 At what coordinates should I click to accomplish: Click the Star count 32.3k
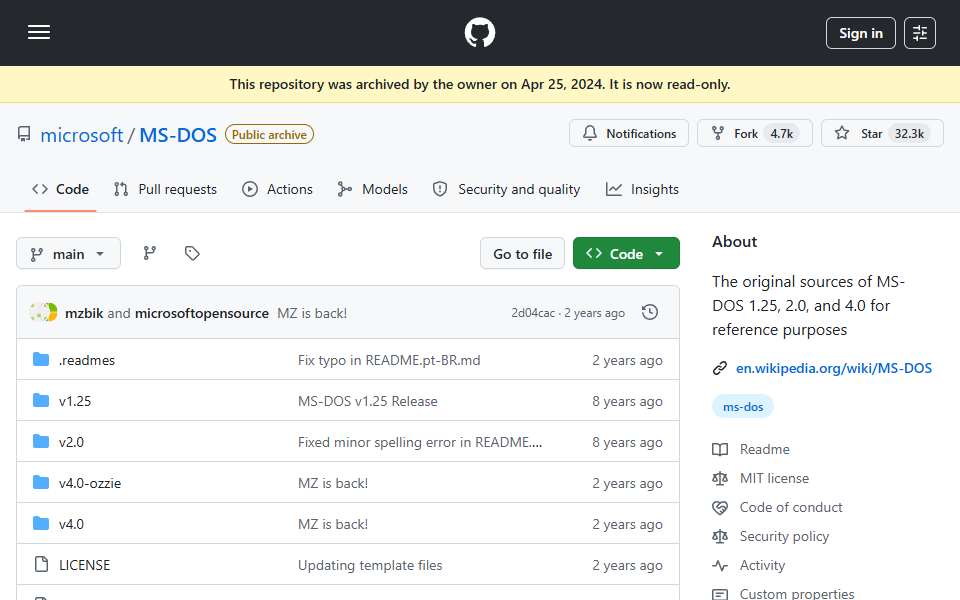[909, 133]
